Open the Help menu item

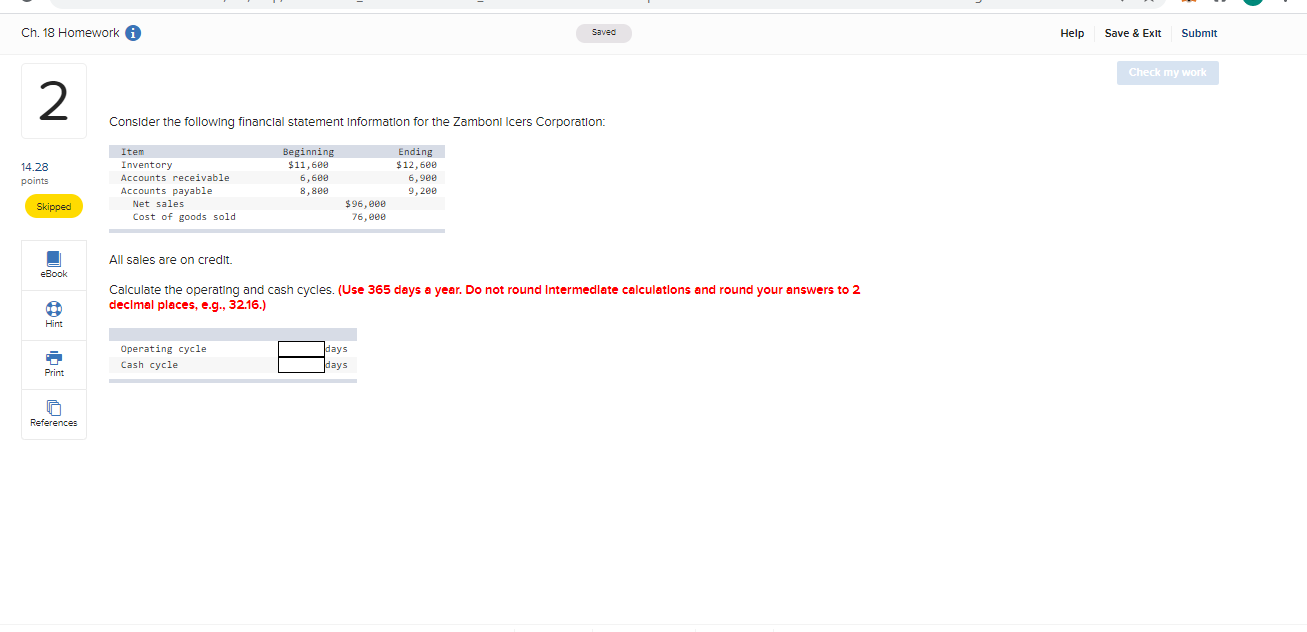click(x=1072, y=33)
